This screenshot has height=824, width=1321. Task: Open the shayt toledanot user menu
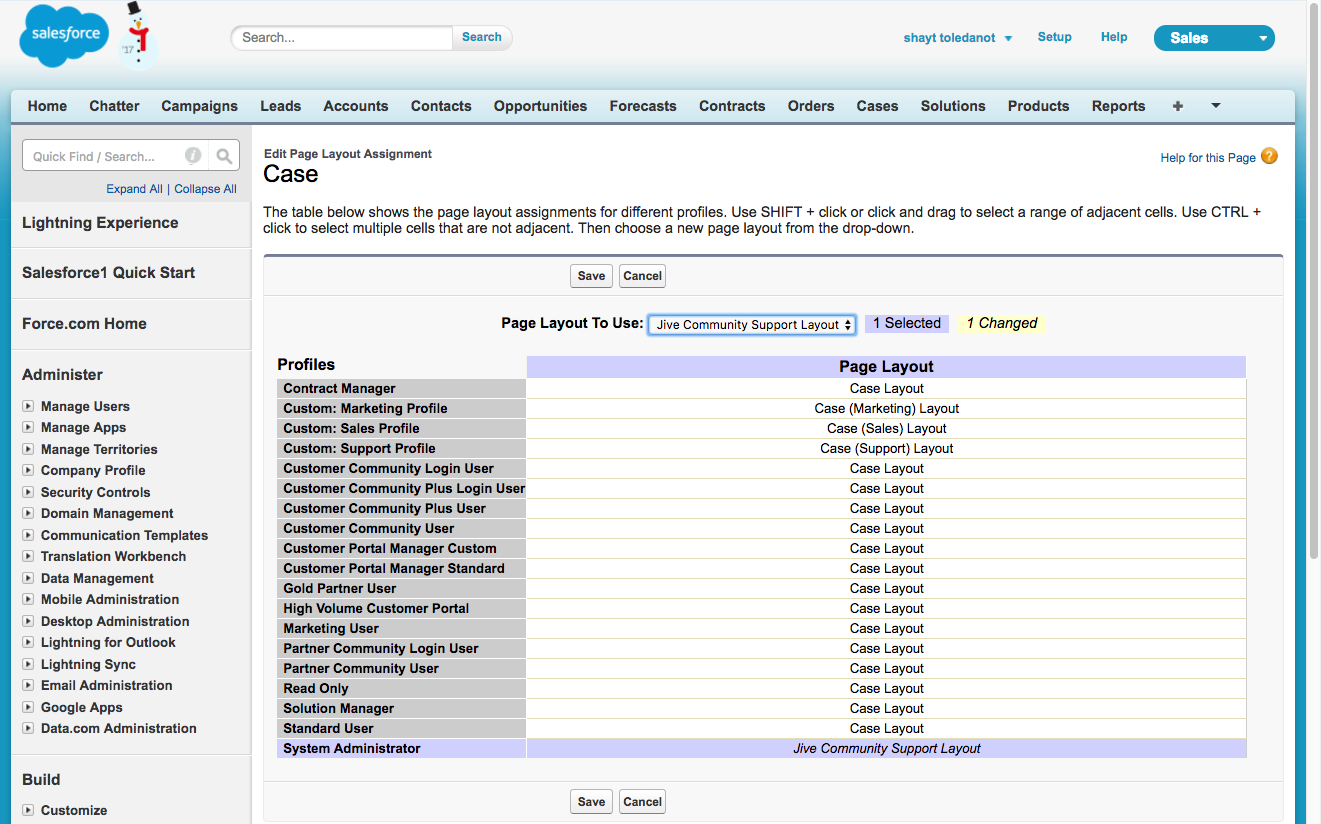[x=957, y=38]
